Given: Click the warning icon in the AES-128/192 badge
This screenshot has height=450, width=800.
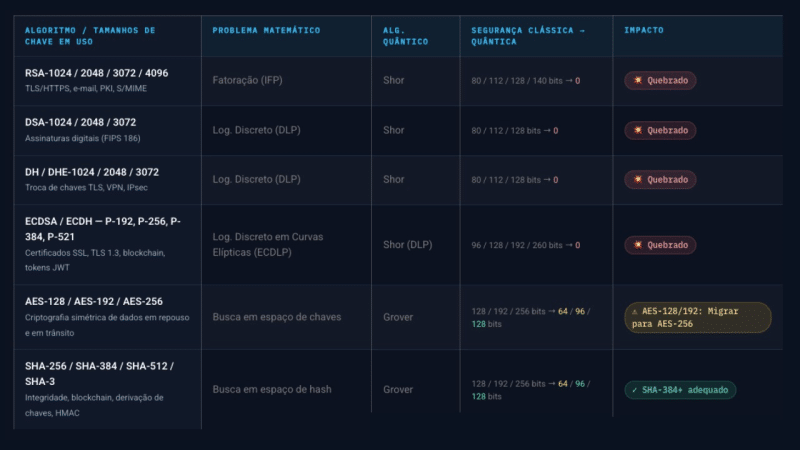Looking at the screenshot, I should click(635, 311).
